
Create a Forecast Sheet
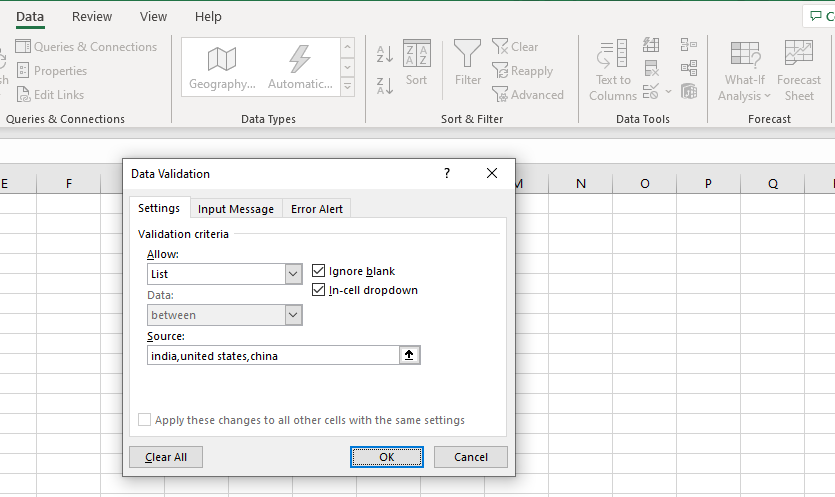[799, 71]
